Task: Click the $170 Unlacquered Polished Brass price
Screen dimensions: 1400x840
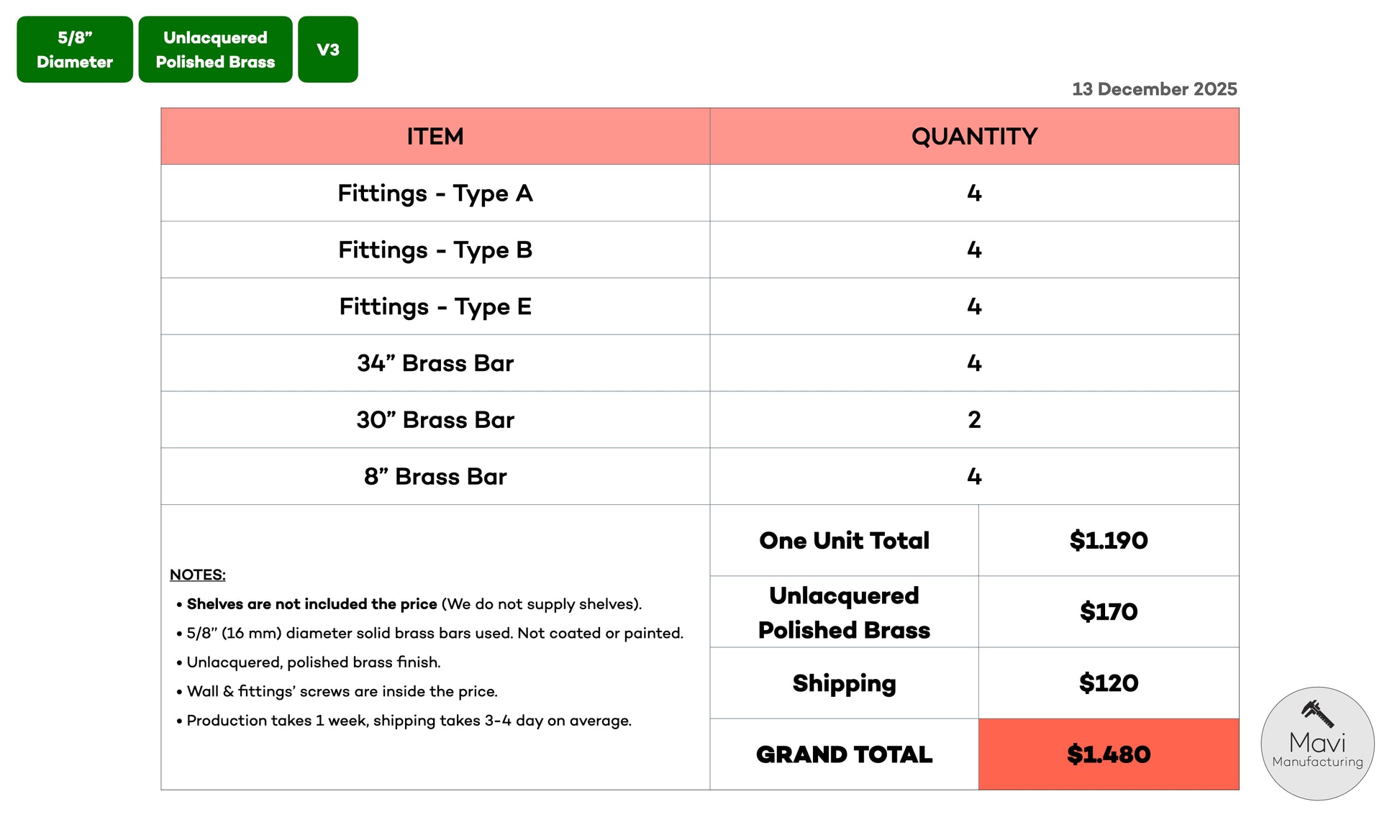Action: 1108,612
